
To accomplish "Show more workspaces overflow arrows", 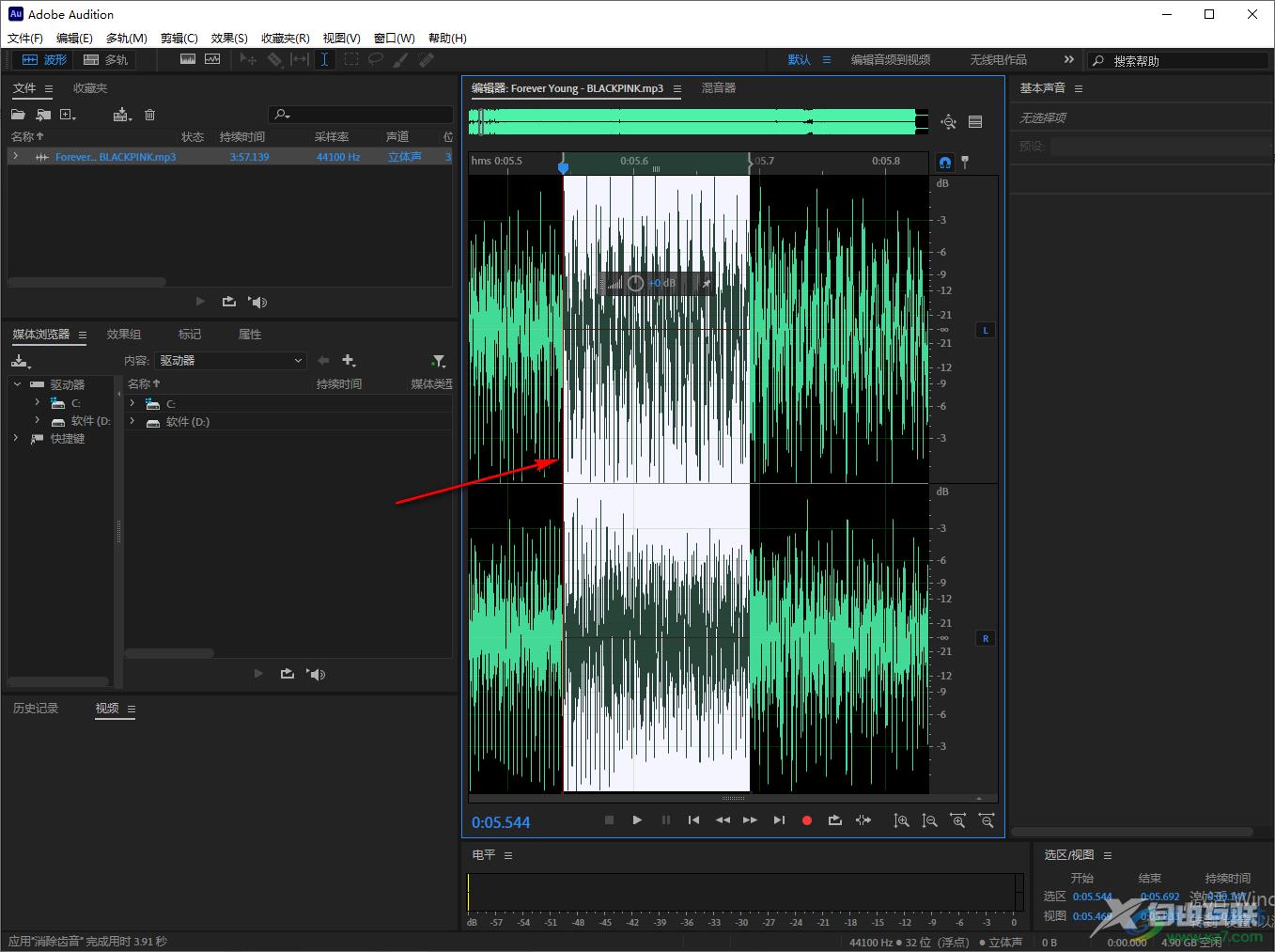I will click(x=1068, y=59).
